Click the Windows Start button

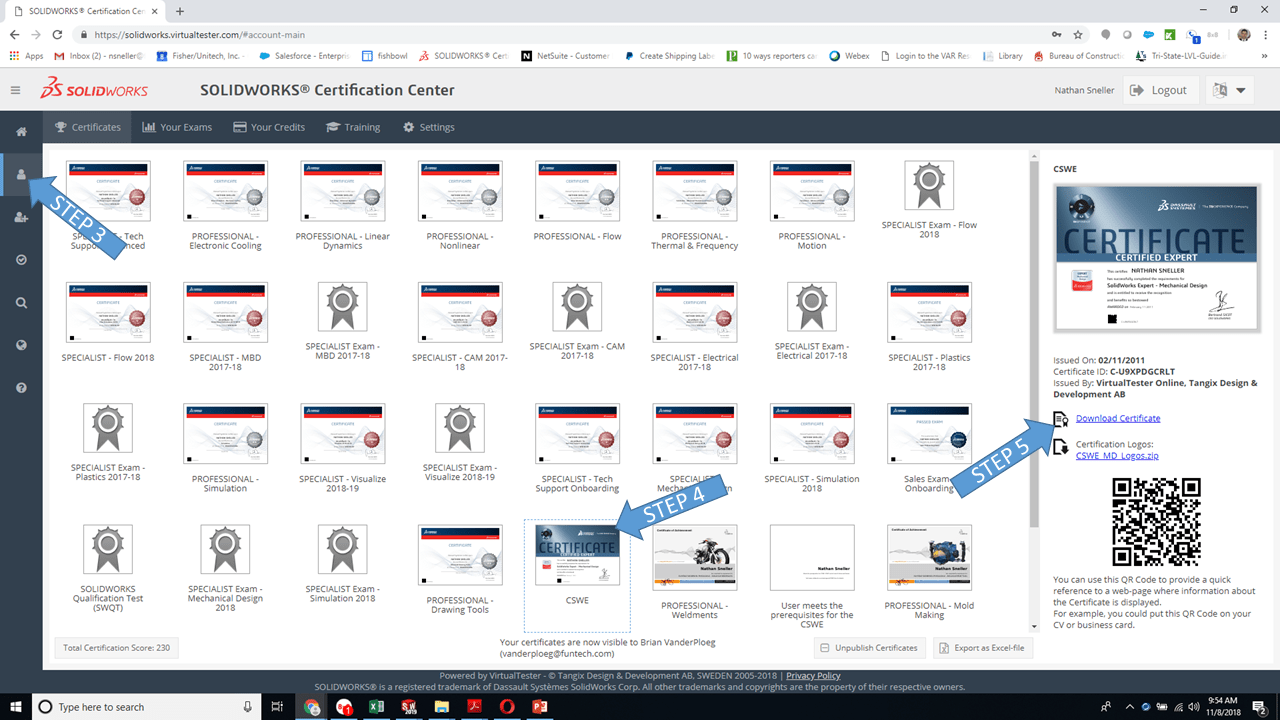pos(15,707)
